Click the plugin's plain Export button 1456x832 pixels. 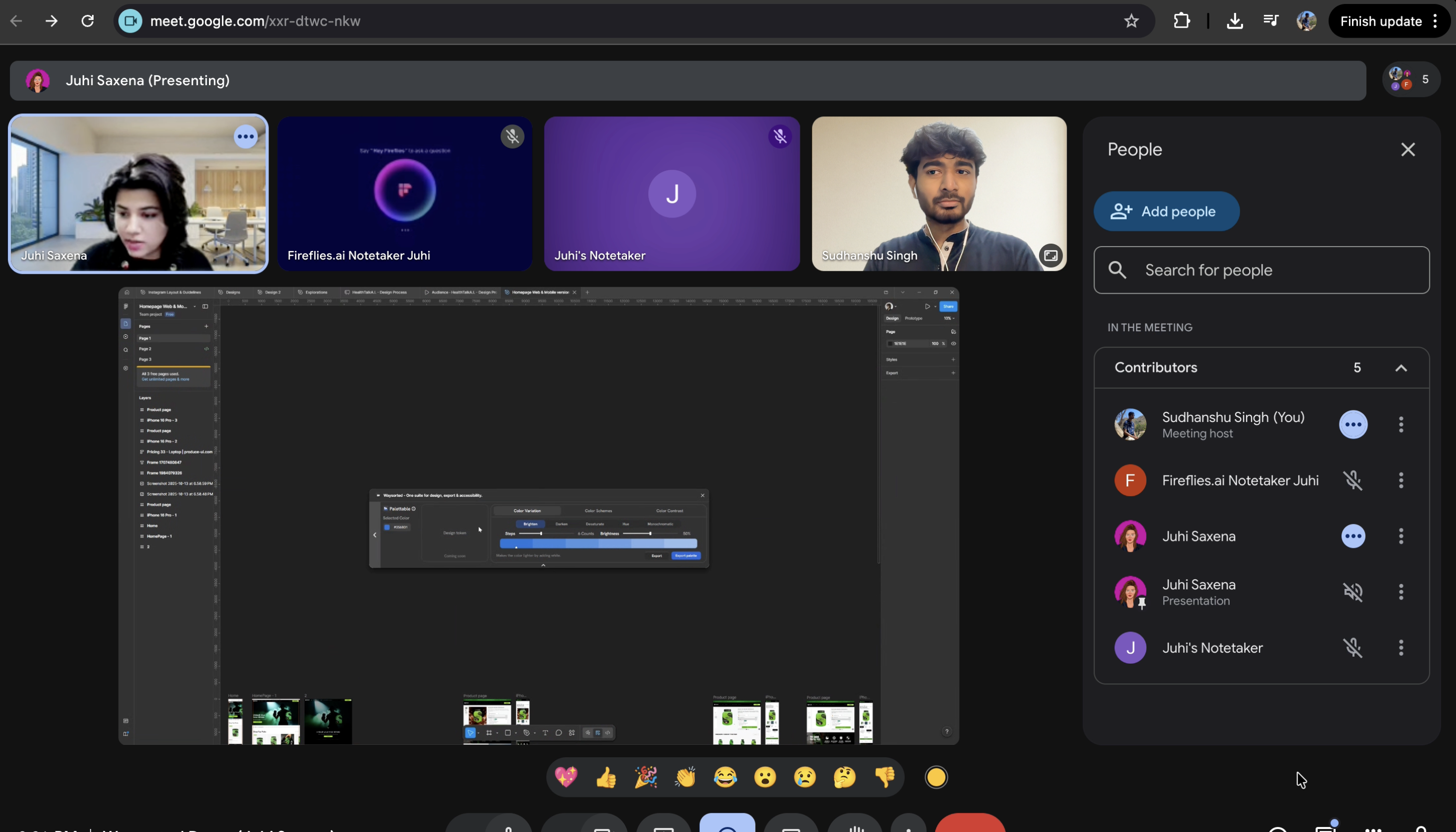point(657,556)
